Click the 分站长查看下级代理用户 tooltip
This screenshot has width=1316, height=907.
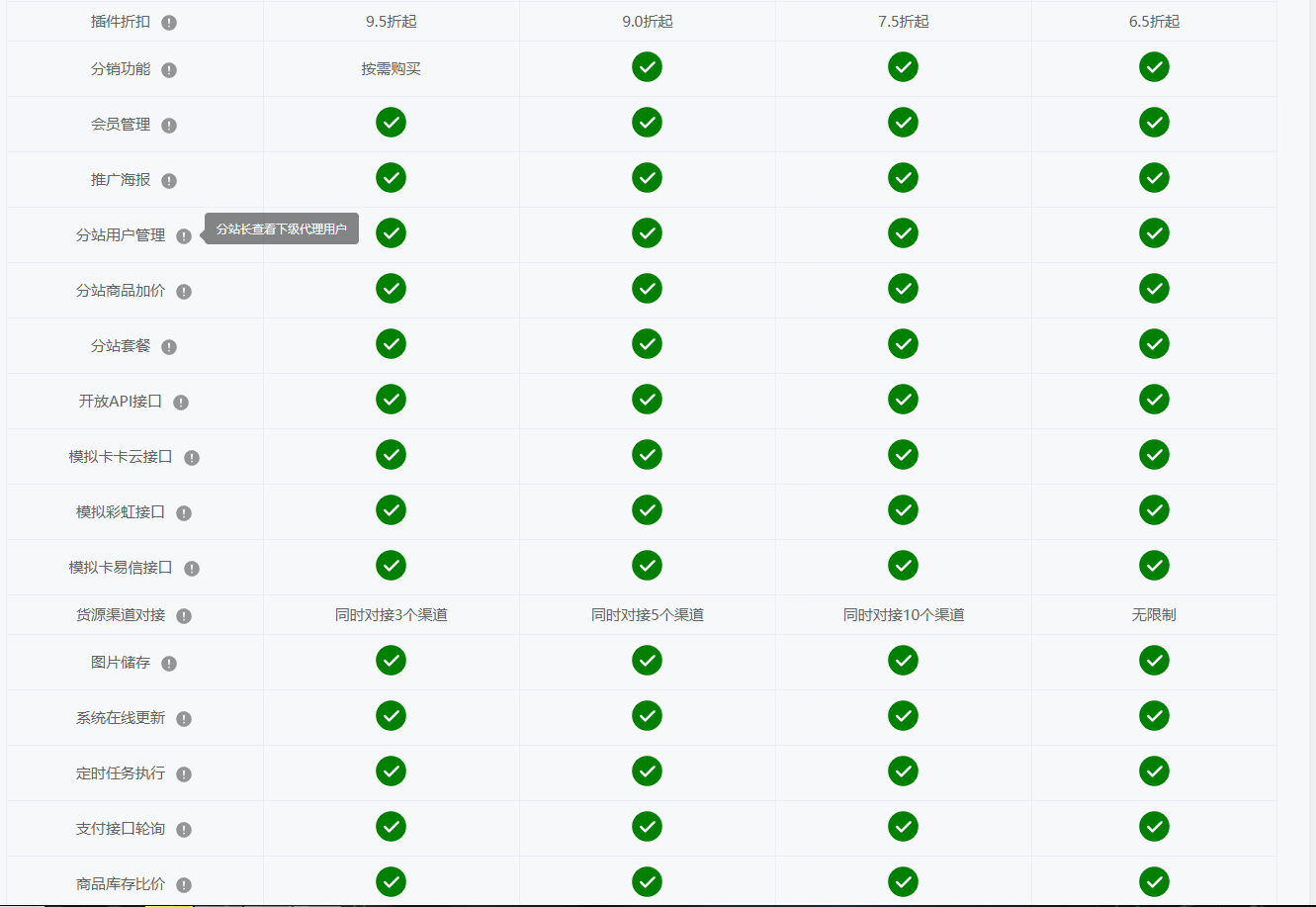pos(282,229)
